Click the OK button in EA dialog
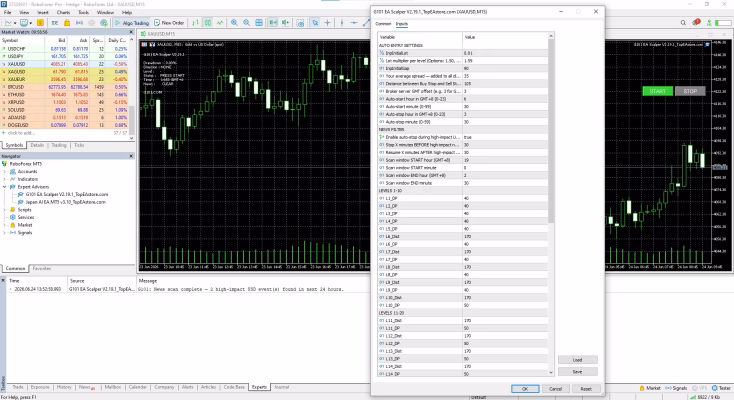 525,389
